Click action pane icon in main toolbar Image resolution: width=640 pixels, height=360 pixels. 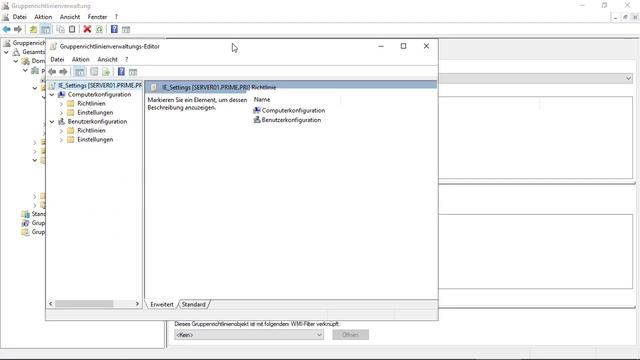(126, 29)
